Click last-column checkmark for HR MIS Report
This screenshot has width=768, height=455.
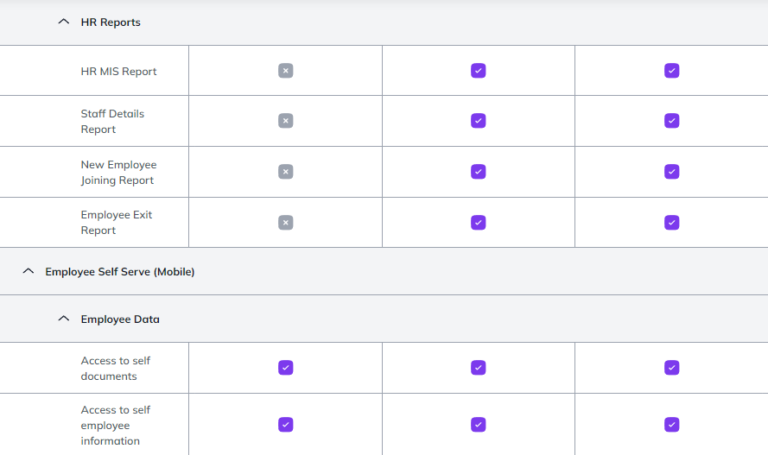point(671,71)
